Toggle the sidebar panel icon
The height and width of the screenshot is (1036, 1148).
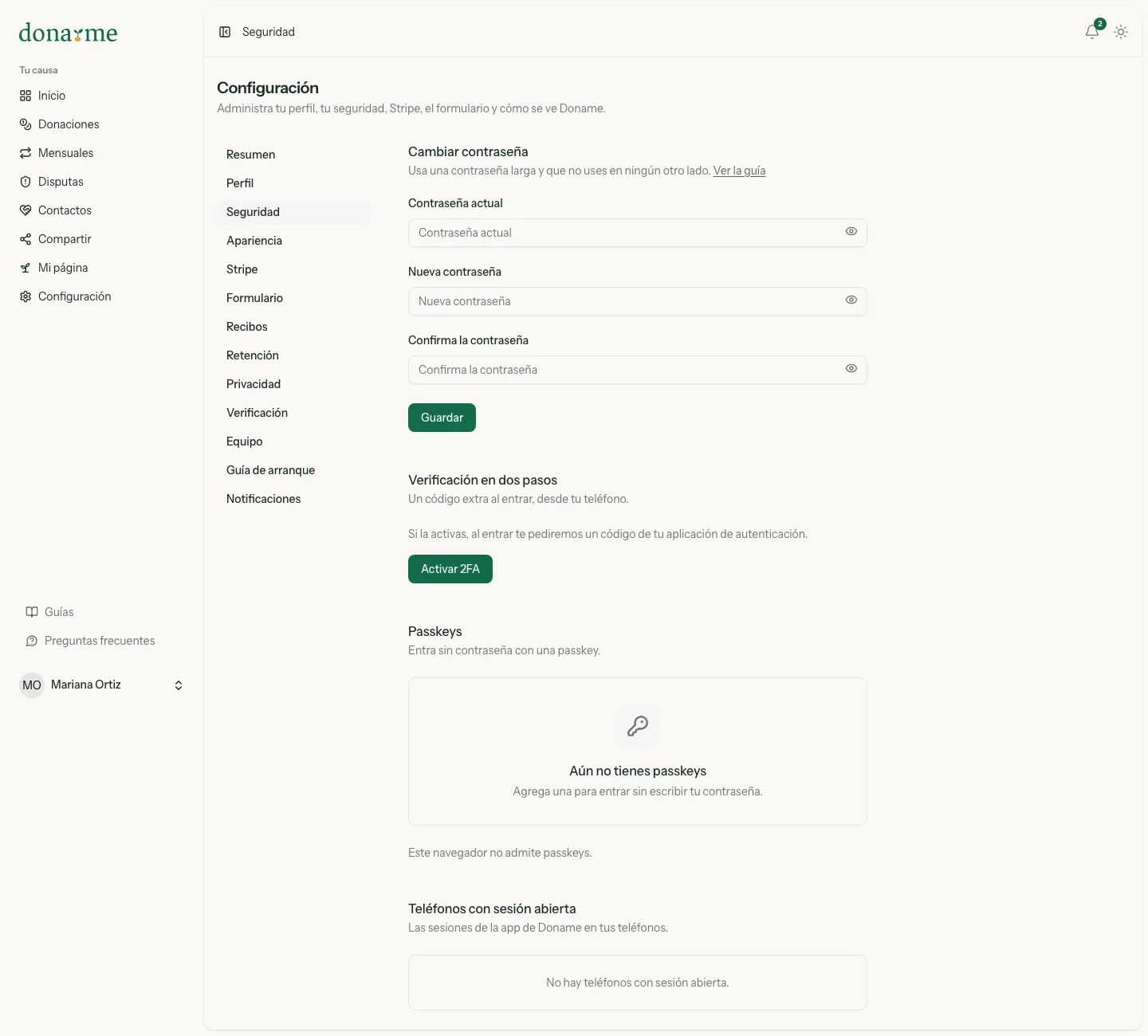click(225, 32)
